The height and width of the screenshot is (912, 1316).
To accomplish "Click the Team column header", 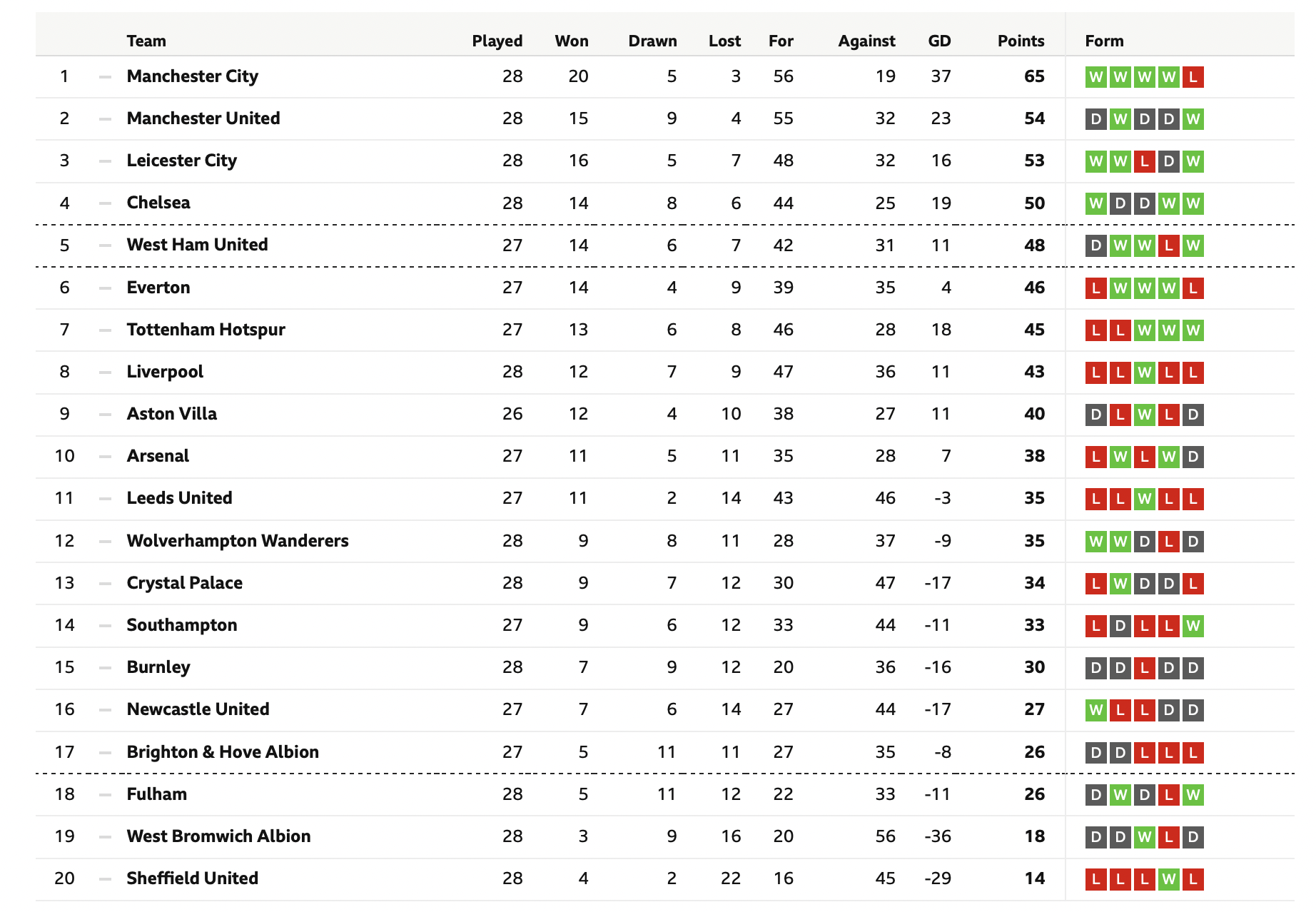I will (x=146, y=41).
